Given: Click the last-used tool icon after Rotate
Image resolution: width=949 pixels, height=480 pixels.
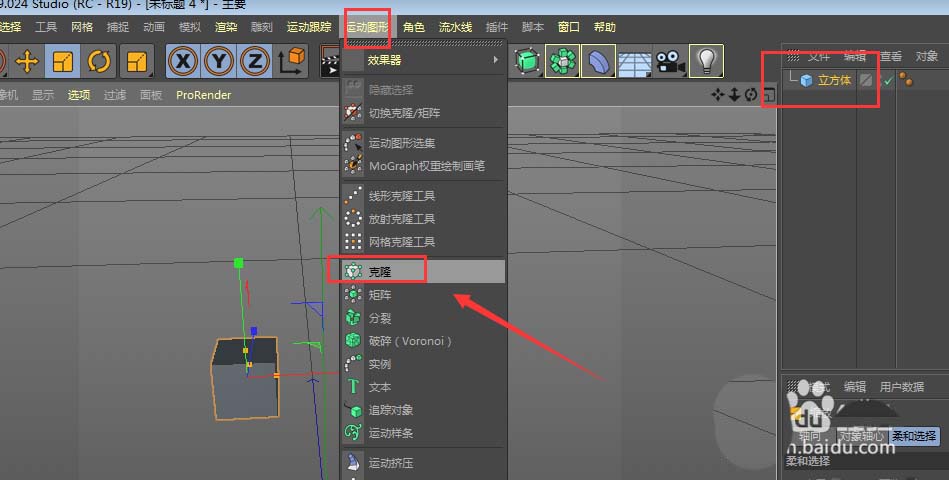Looking at the screenshot, I should coord(136,61).
